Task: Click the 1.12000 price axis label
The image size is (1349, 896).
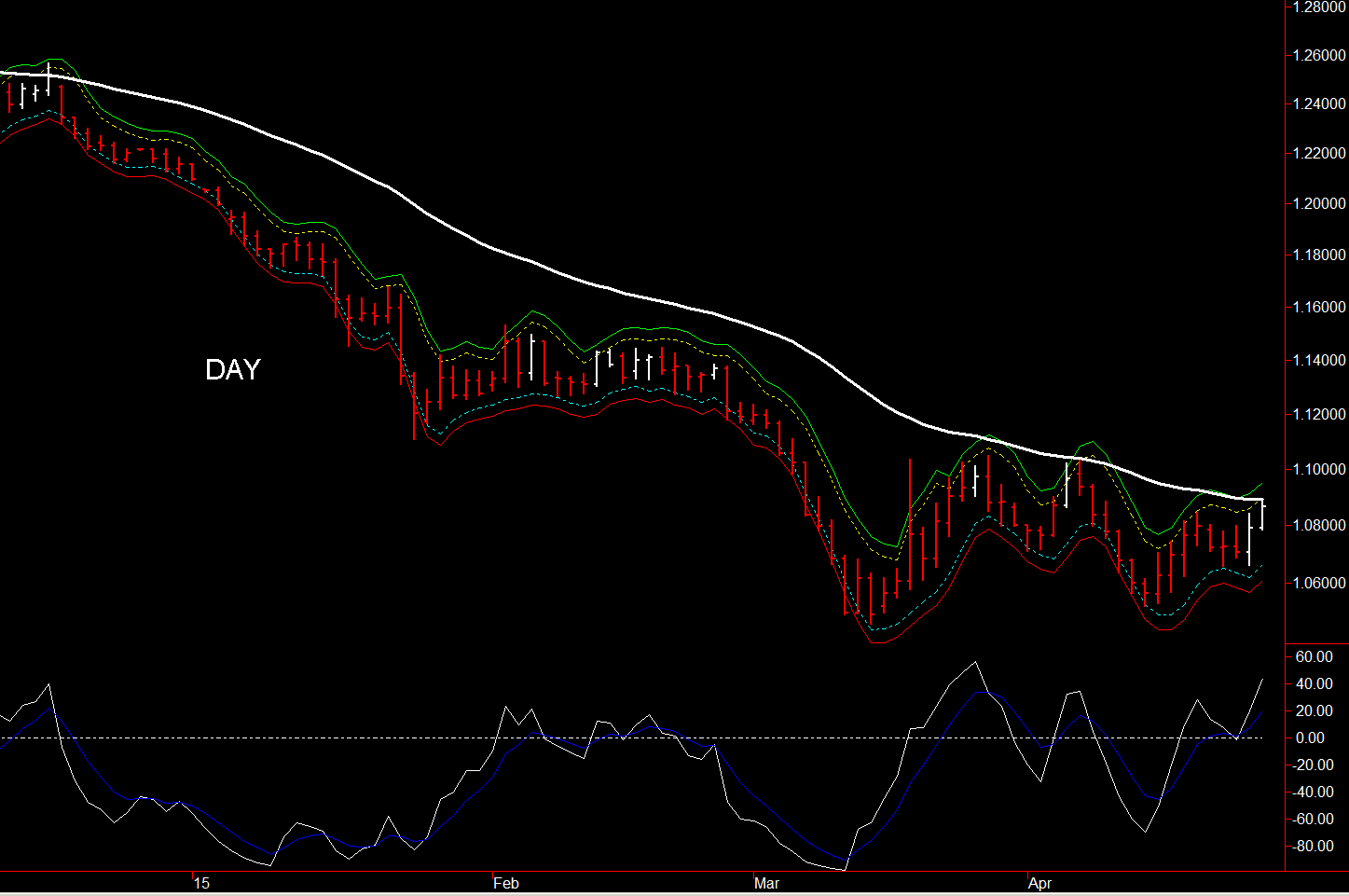Action: coord(1317,414)
